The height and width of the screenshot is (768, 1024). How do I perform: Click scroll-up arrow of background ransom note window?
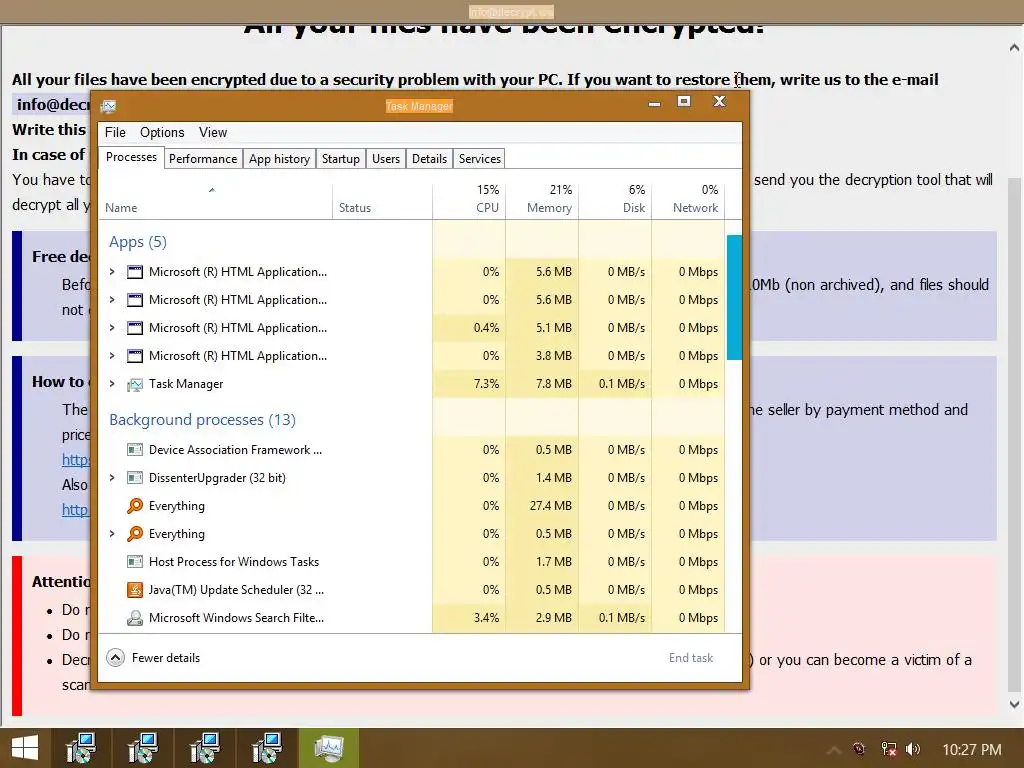coord(1014,48)
